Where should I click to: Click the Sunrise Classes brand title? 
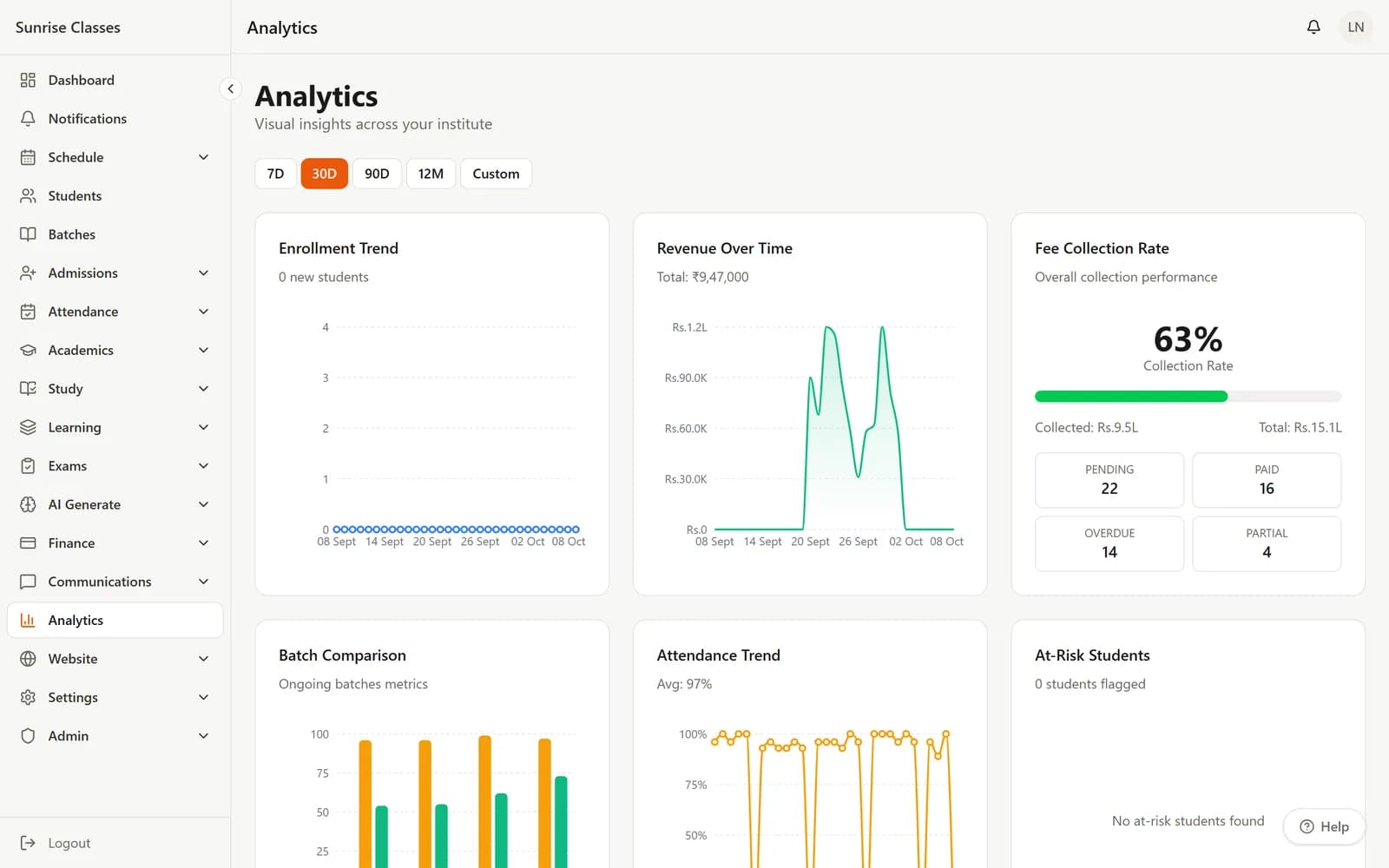(x=68, y=27)
